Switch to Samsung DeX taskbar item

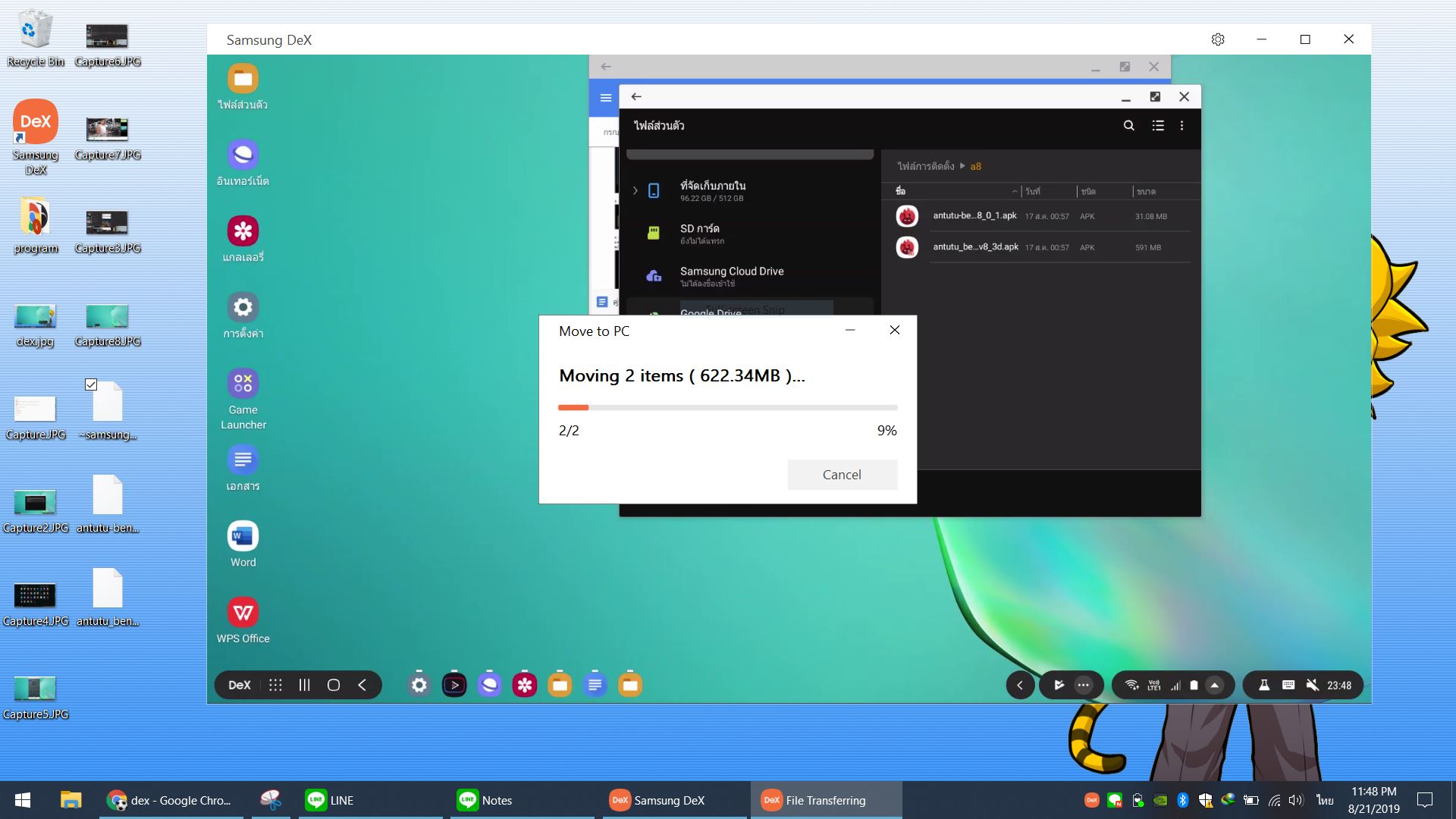675,800
